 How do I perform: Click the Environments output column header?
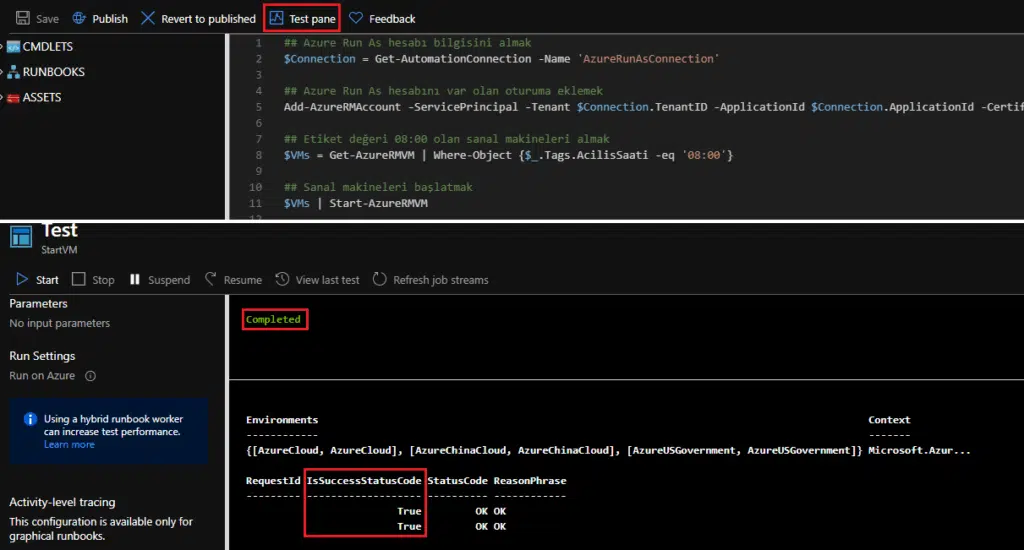[x=282, y=419]
